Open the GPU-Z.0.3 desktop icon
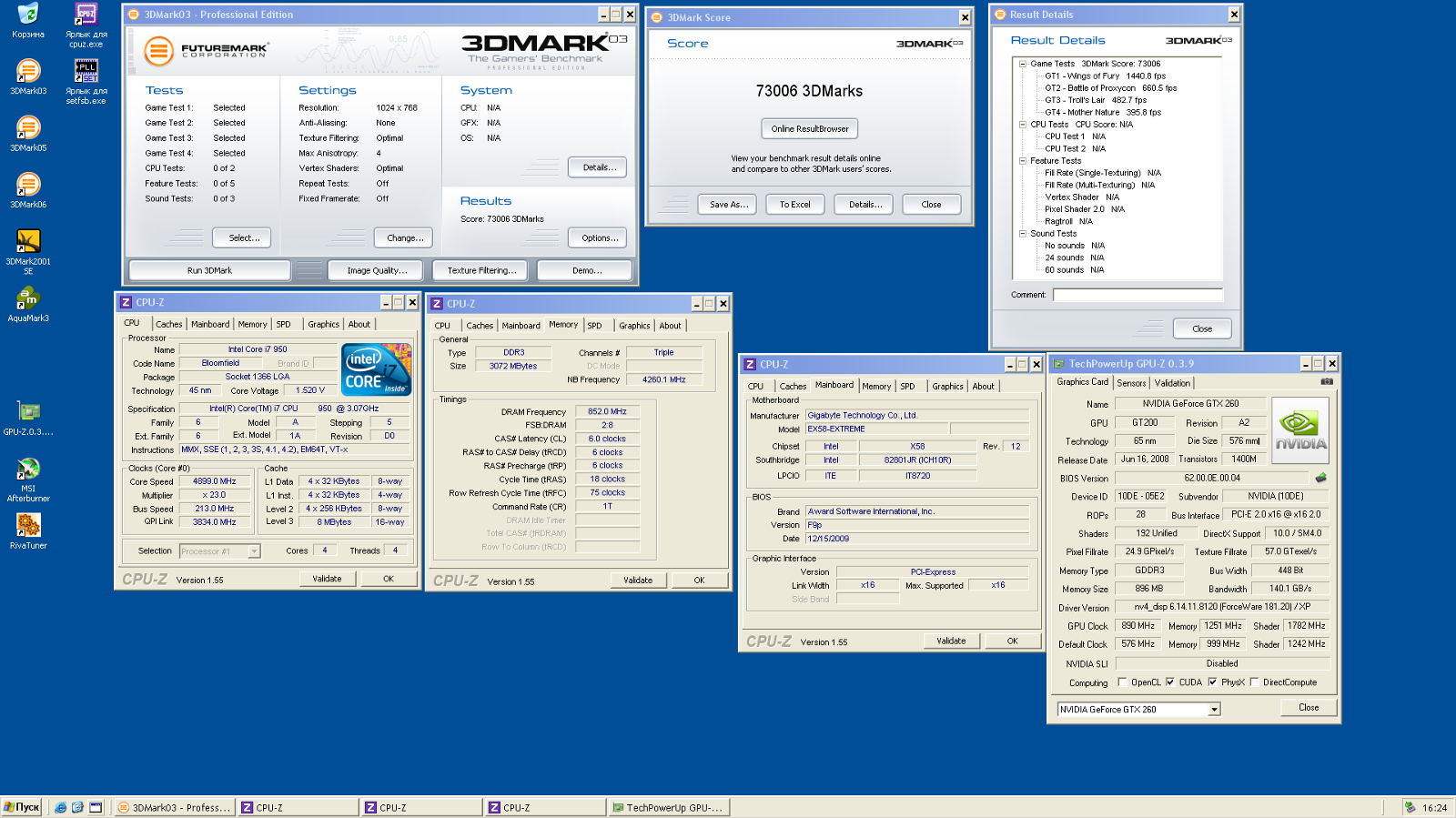1456x818 pixels. (28, 418)
